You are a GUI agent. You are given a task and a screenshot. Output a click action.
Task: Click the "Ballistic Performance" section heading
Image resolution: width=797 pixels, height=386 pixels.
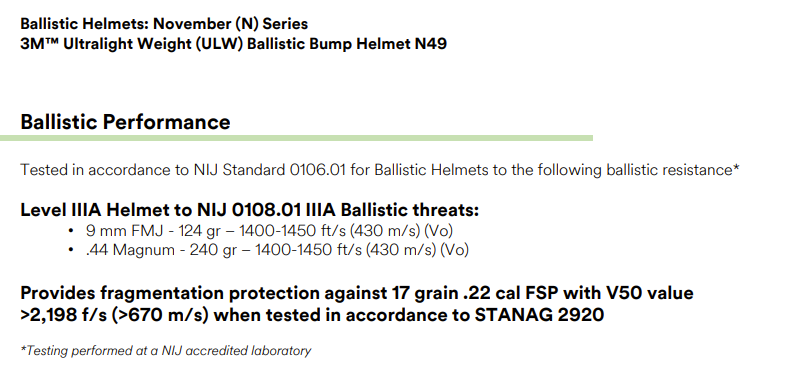click(x=125, y=122)
